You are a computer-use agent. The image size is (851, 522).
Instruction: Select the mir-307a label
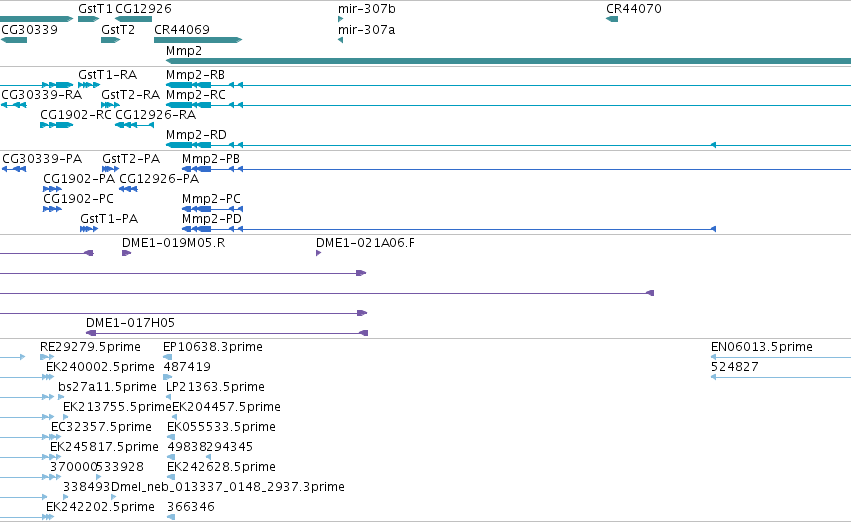[x=366, y=29]
